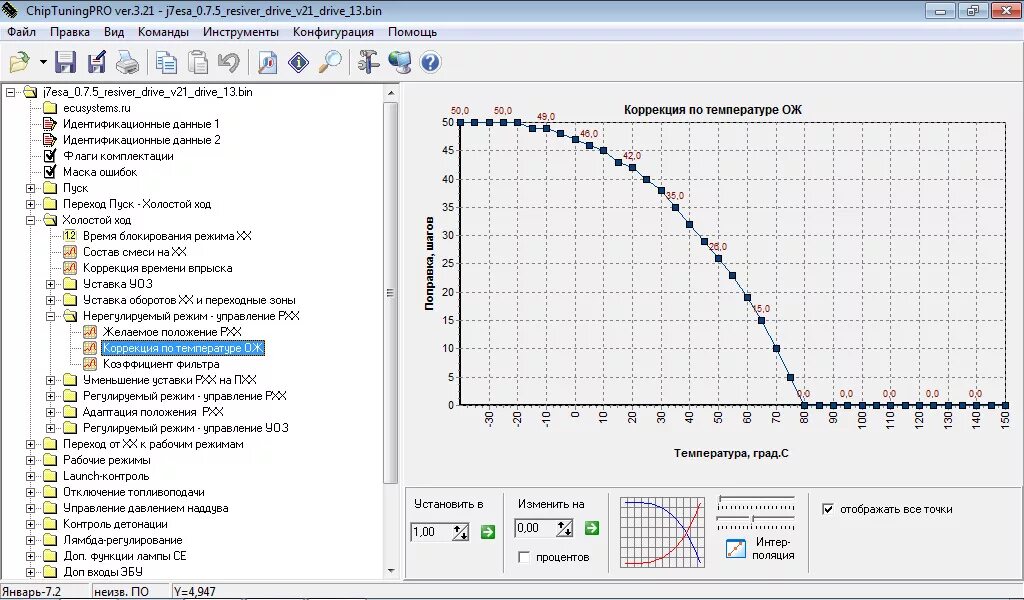1024x600 pixels.
Task: Click the hammer and wrench settings icon
Action: (368, 63)
